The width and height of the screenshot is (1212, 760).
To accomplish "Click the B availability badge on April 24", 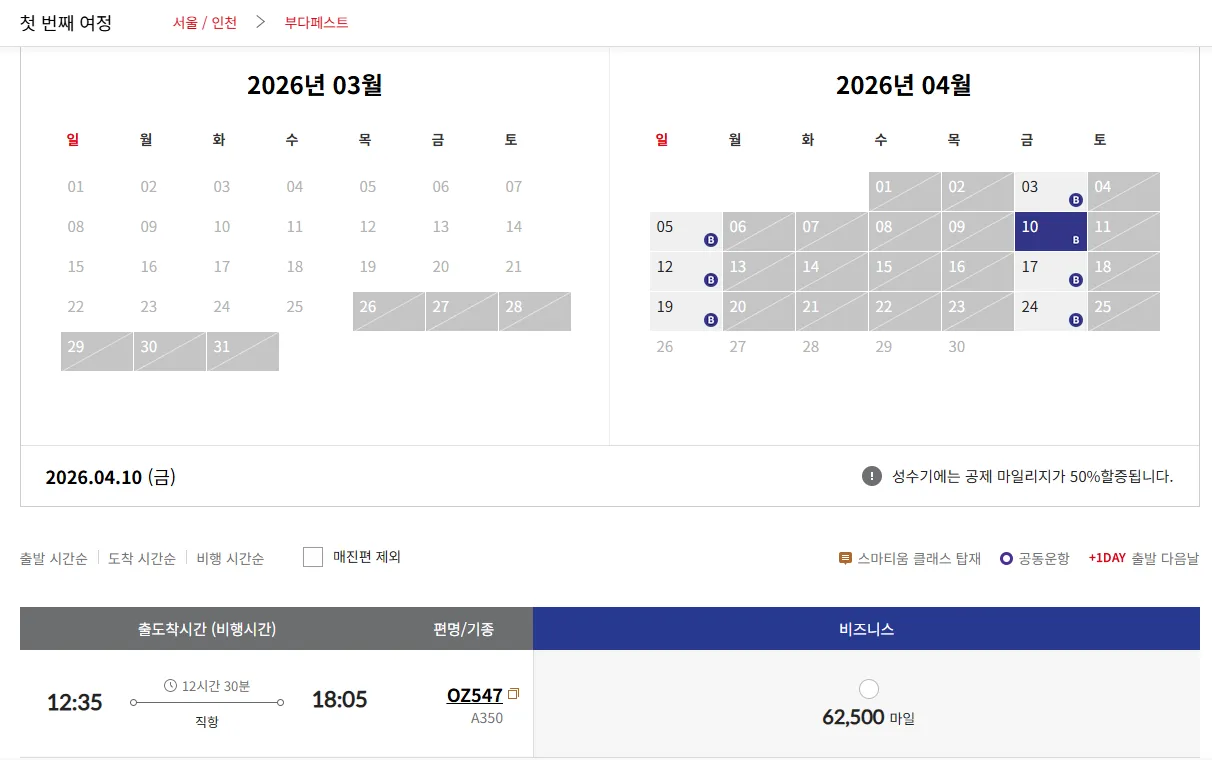I will point(1076,322).
